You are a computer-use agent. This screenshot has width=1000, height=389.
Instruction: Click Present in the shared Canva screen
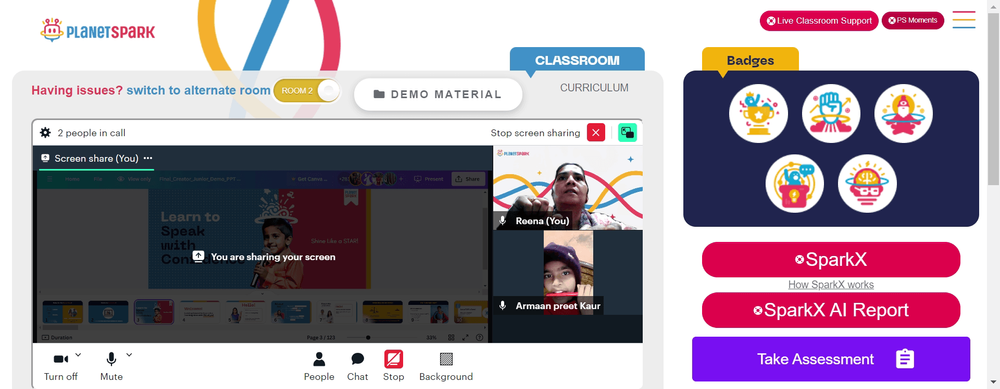pos(429,179)
